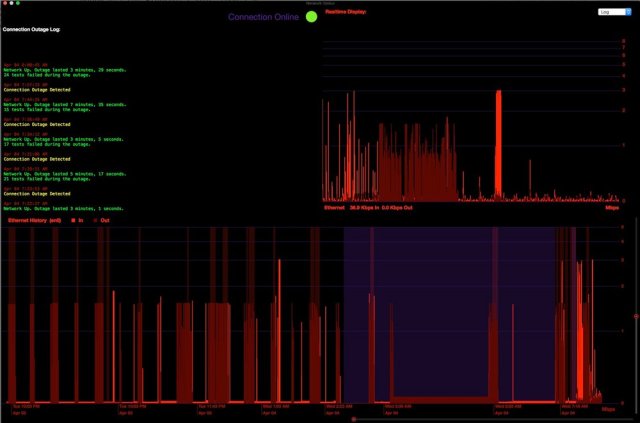640x423 pixels.
Task: Select the 7 minutes, 35 seconds outage entry
Action: click(64, 103)
